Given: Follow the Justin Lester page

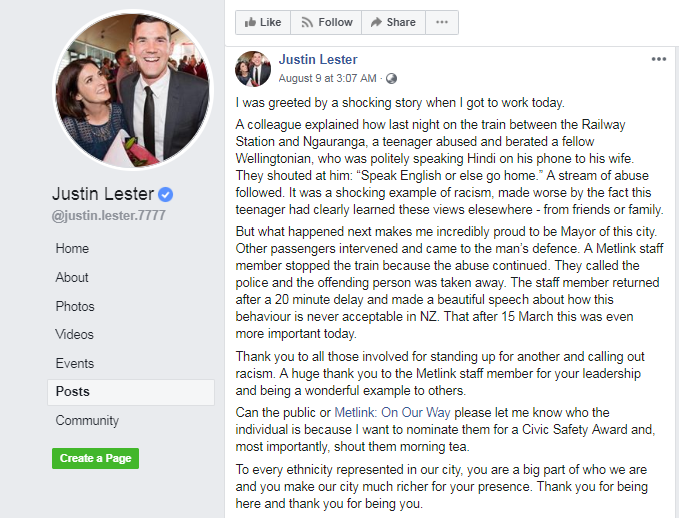Looking at the screenshot, I should tap(326, 22).
